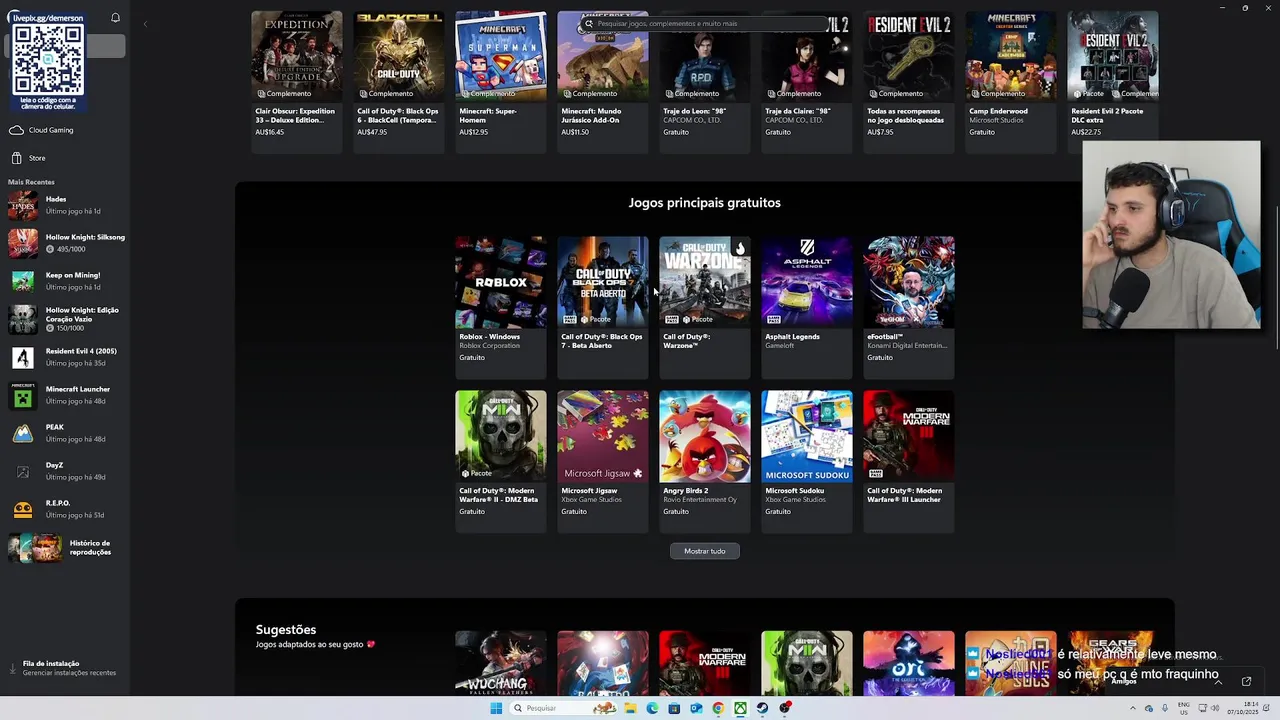
Task: Open Minecraft Super-Homem add-on
Action: [501, 81]
